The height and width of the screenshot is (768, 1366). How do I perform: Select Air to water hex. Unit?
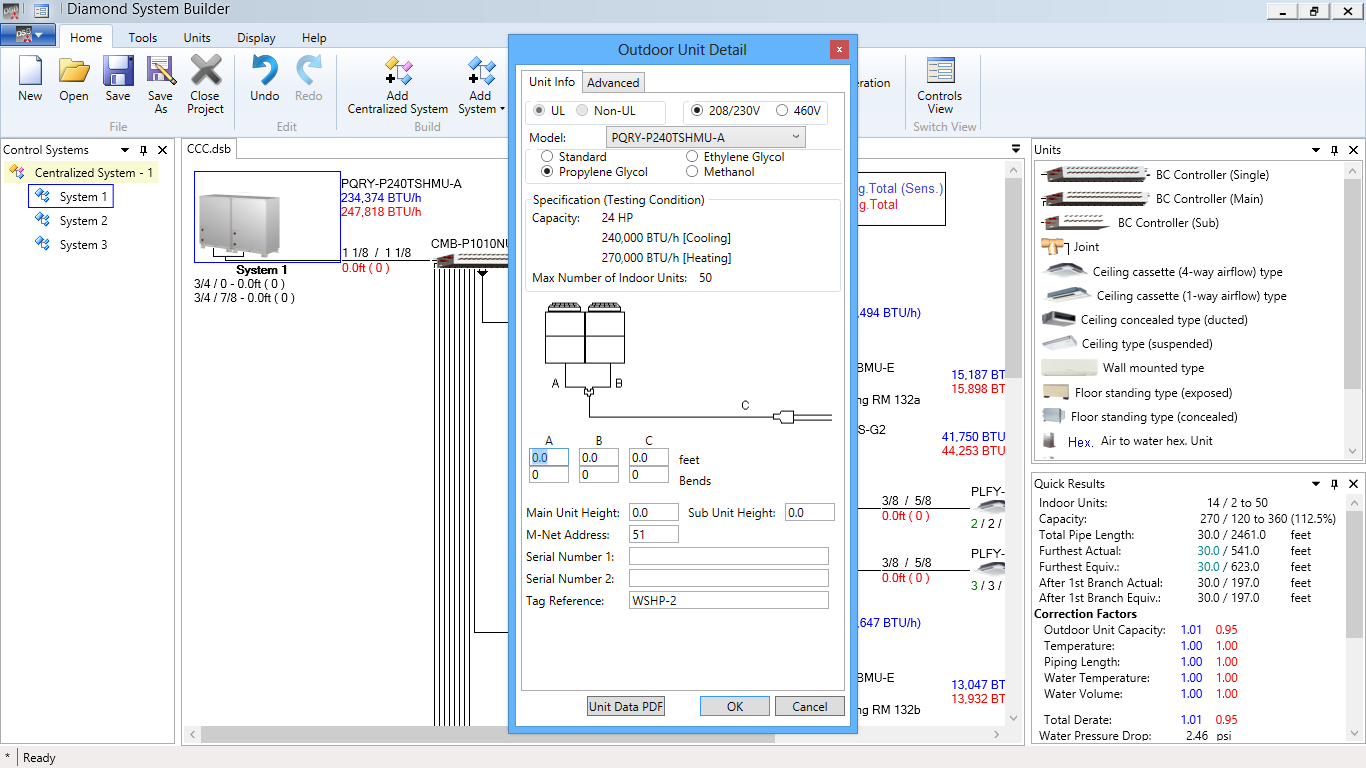pos(1127,441)
